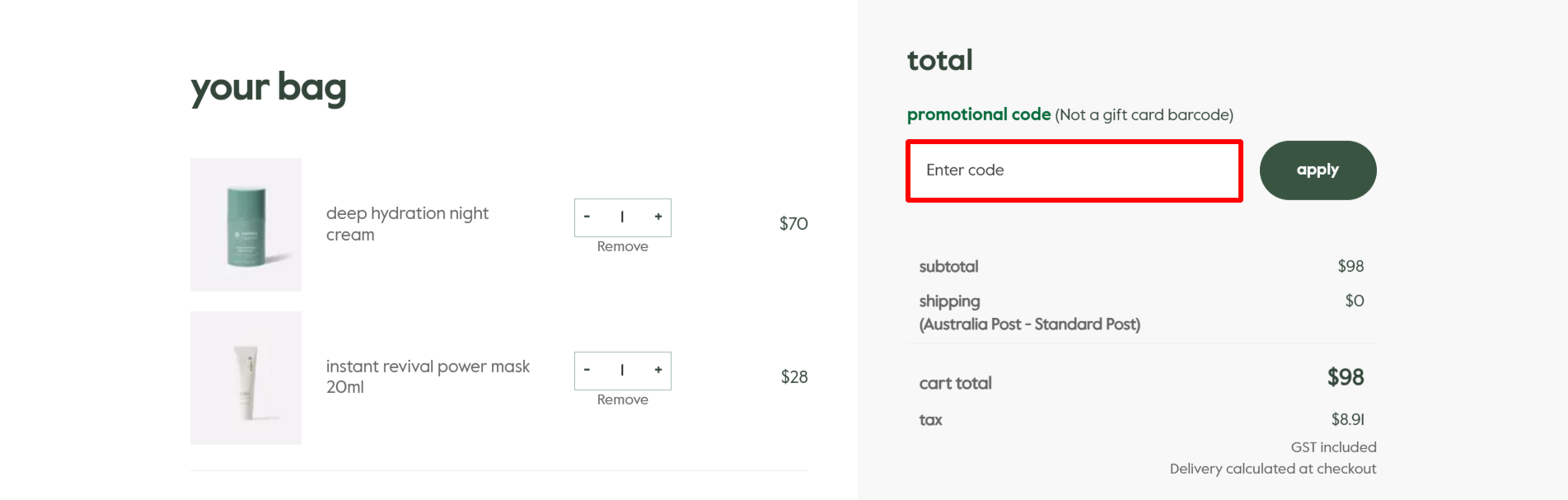Open the promotional code link
Viewport: 1568px width, 500px height.
977,114
